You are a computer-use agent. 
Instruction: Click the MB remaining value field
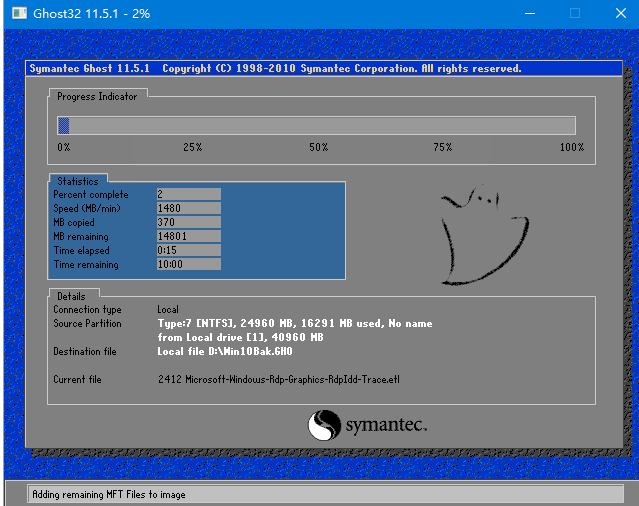point(188,236)
